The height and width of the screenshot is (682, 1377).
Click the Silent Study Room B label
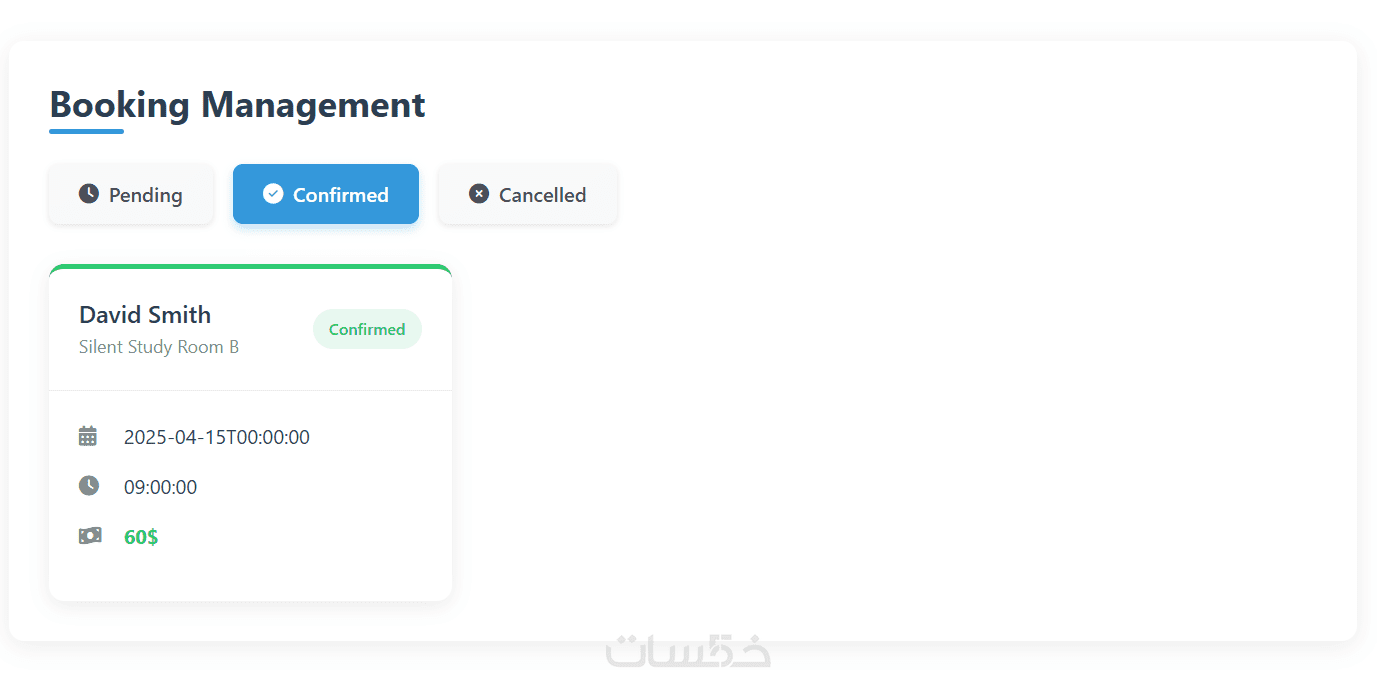(159, 347)
